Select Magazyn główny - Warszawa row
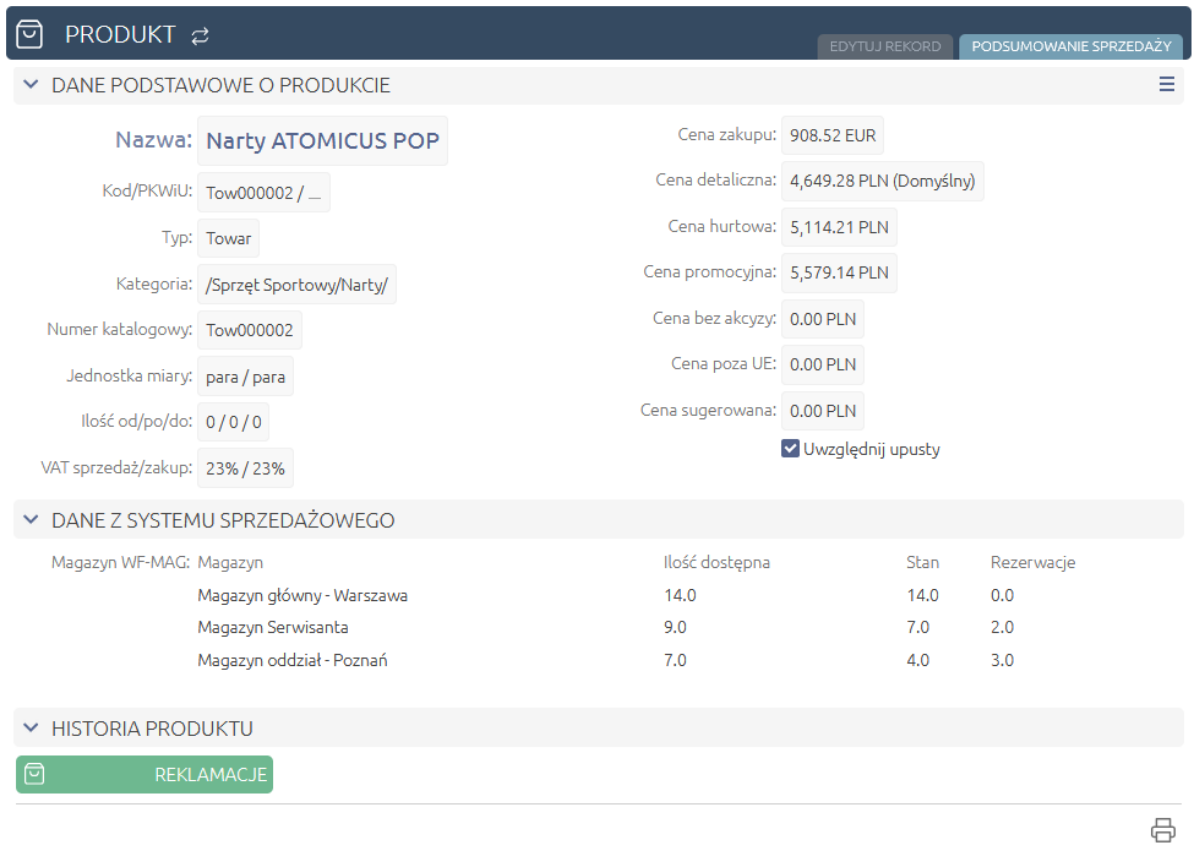 (x=302, y=596)
